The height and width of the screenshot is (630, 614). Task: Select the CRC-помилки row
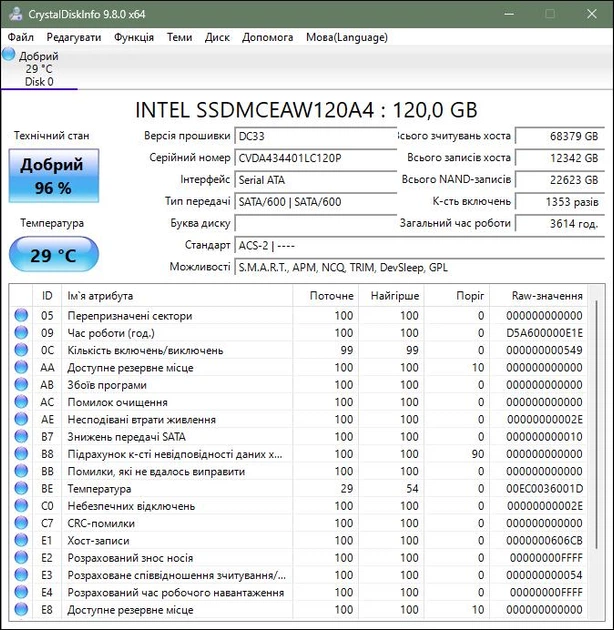pyautogui.click(x=298, y=523)
